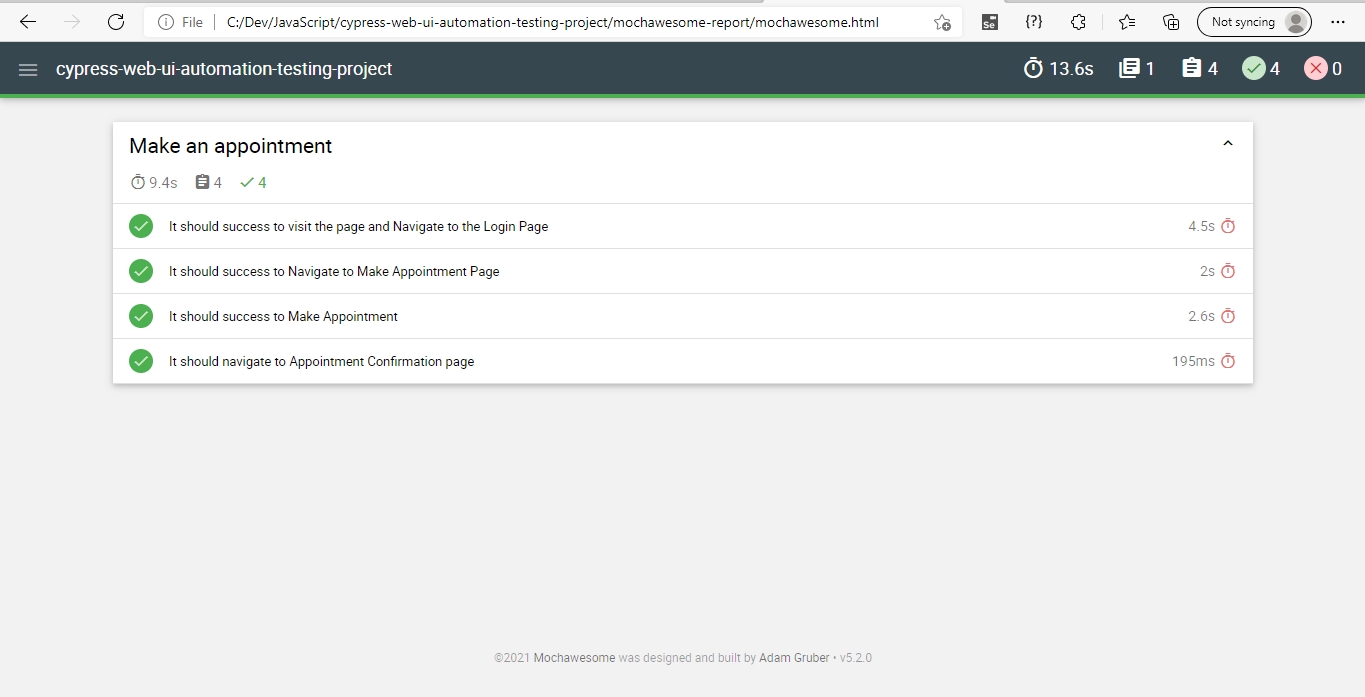1365x697 pixels.
Task: Open the hamburger menu in report header
Action: point(28,69)
